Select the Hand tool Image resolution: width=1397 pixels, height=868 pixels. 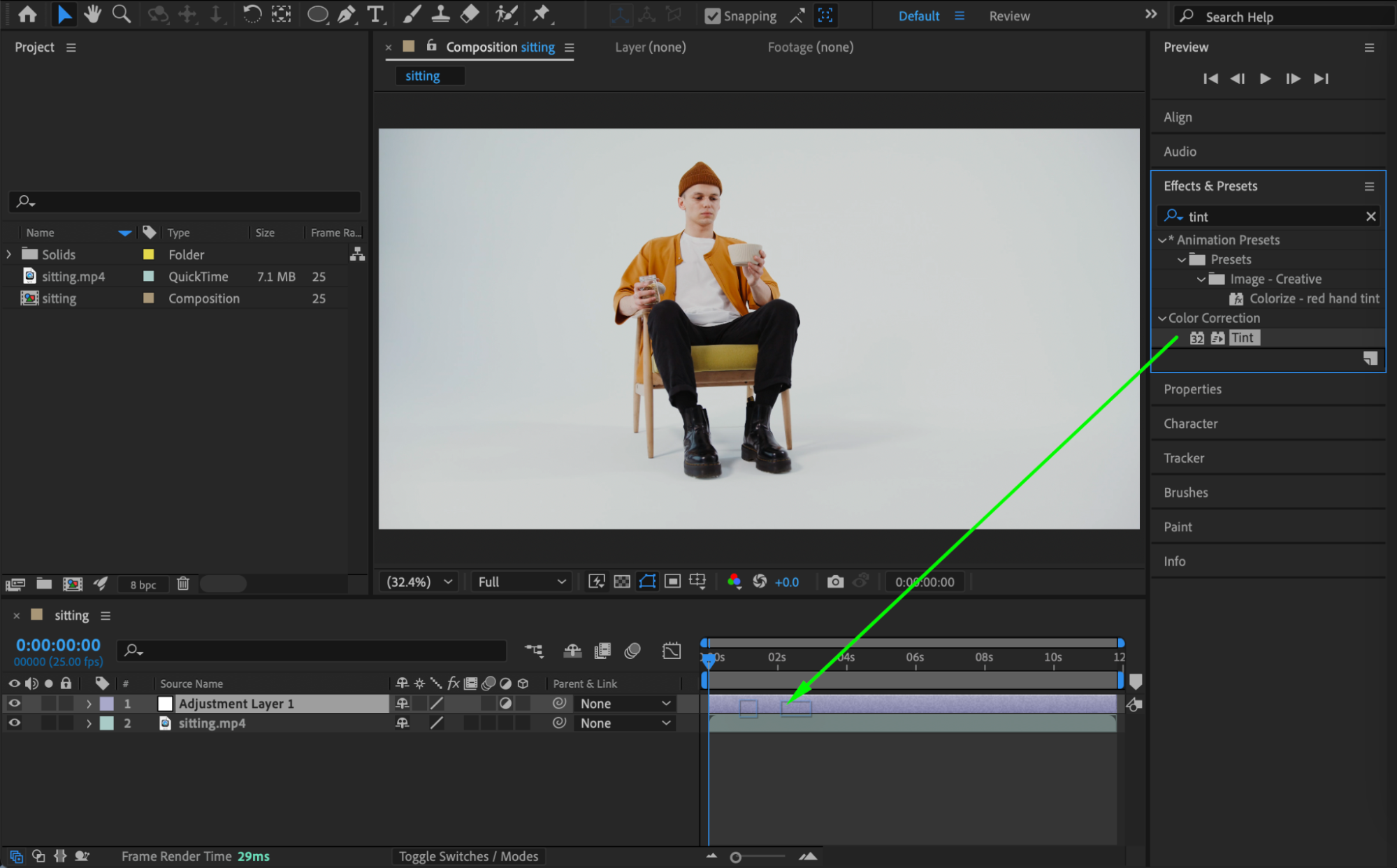pos(92,14)
